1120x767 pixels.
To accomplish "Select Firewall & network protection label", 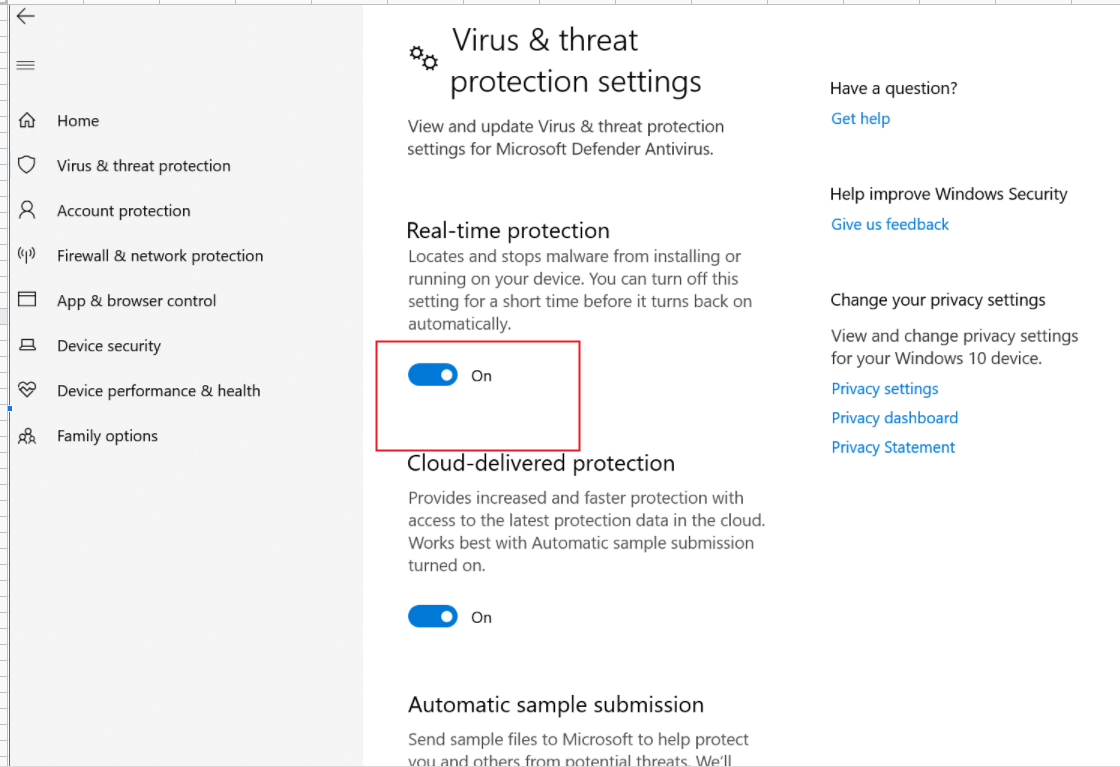I will coord(160,256).
